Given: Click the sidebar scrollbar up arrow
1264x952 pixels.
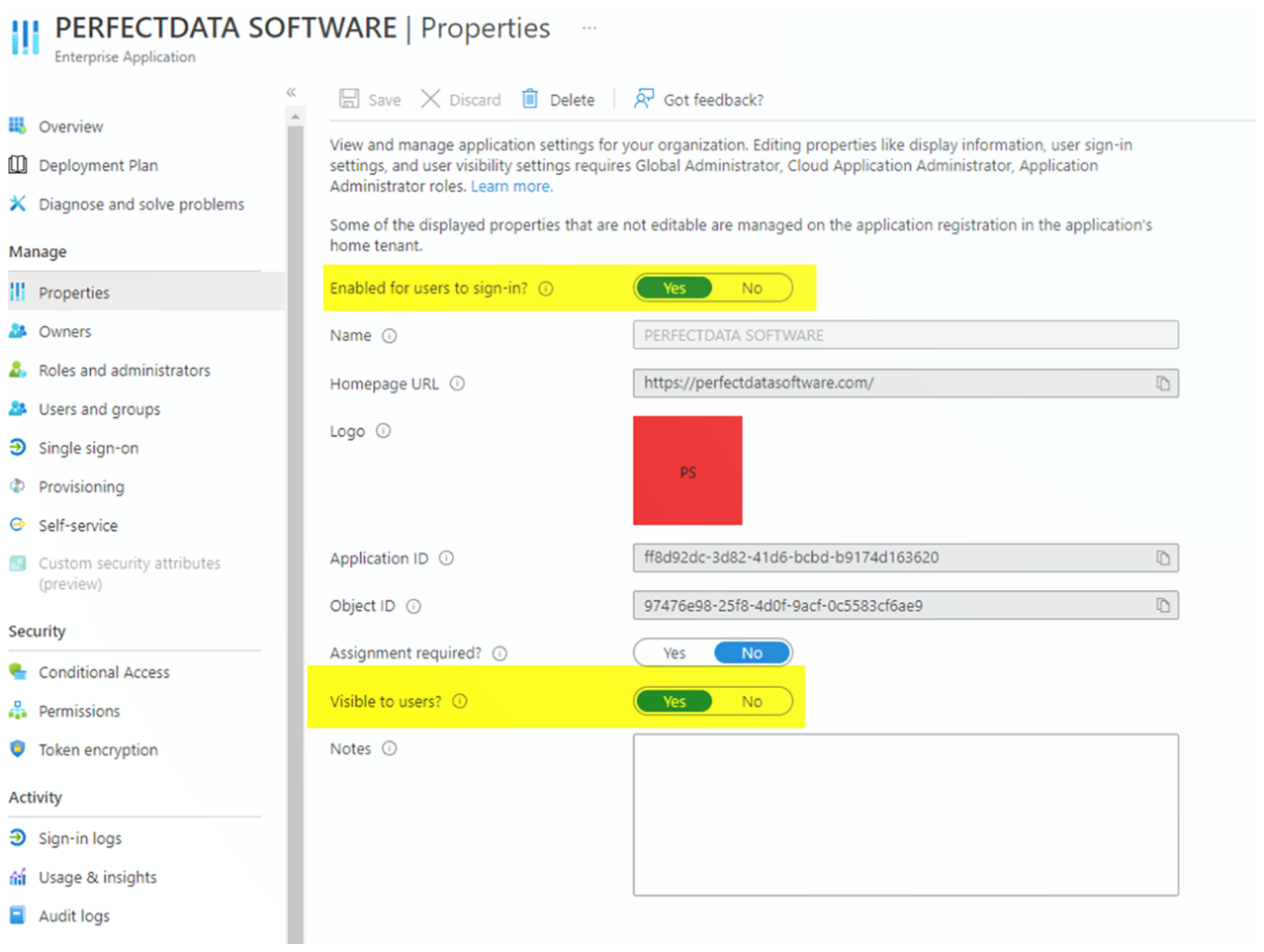Looking at the screenshot, I should pyautogui.click(x=295, y=117).
